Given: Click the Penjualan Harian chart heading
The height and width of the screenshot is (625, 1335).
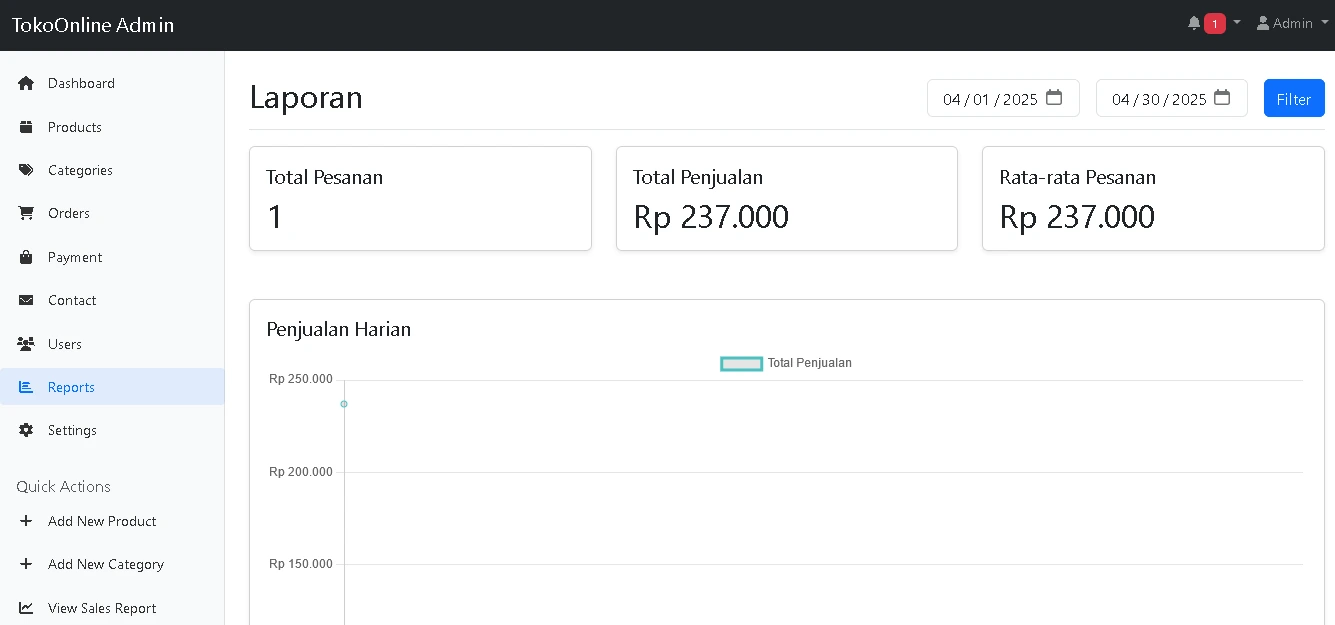Looking at the screenshot, I should coord(339,329).
